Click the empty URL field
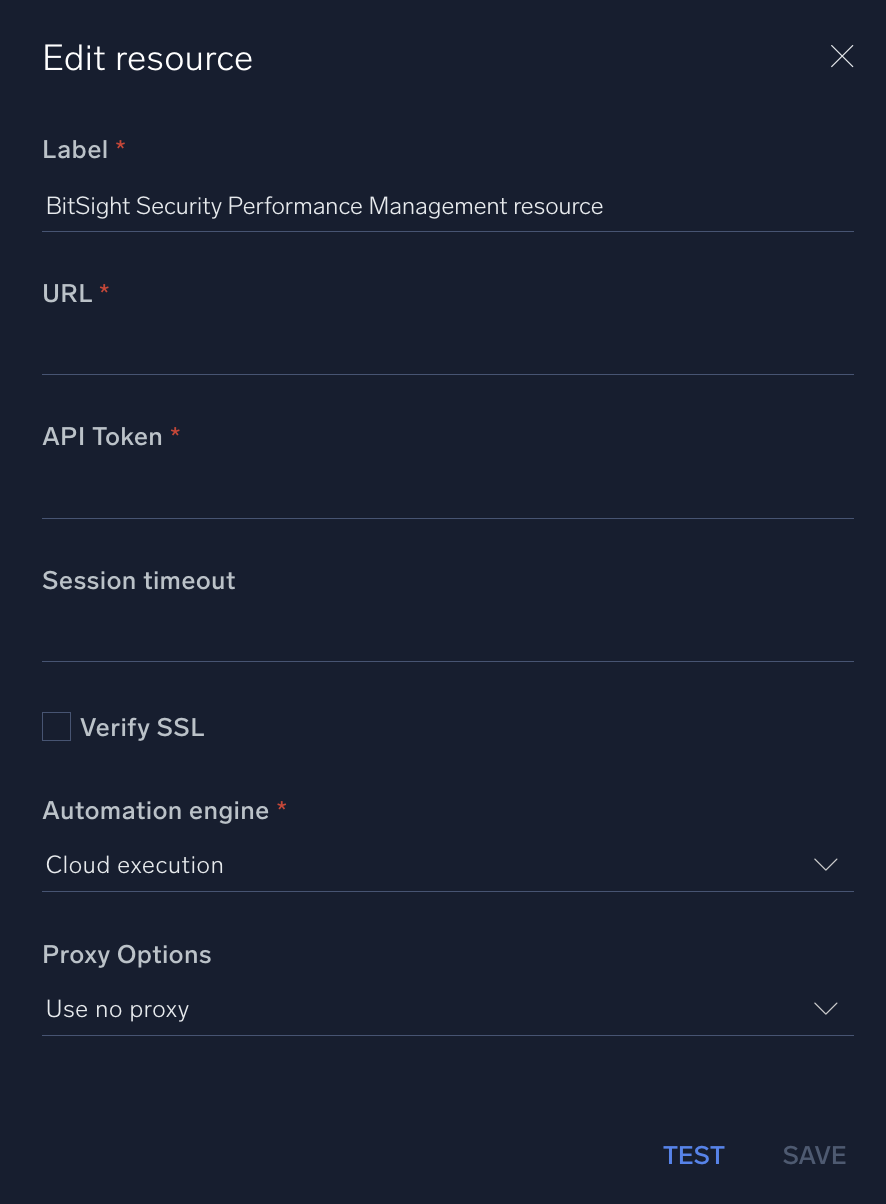 click(448, 350)
